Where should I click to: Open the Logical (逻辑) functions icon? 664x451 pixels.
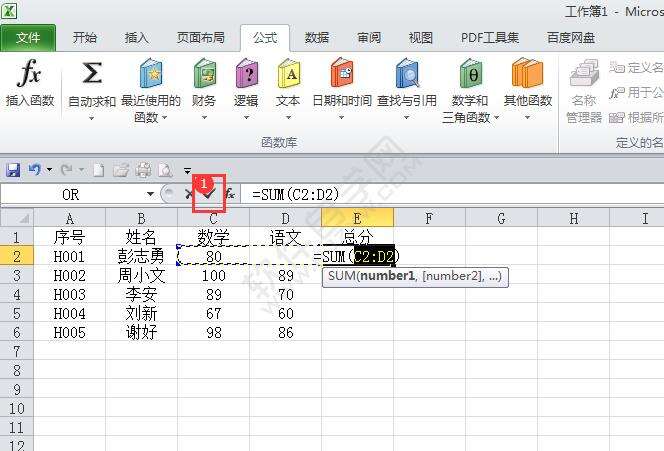tap(246, 74)
